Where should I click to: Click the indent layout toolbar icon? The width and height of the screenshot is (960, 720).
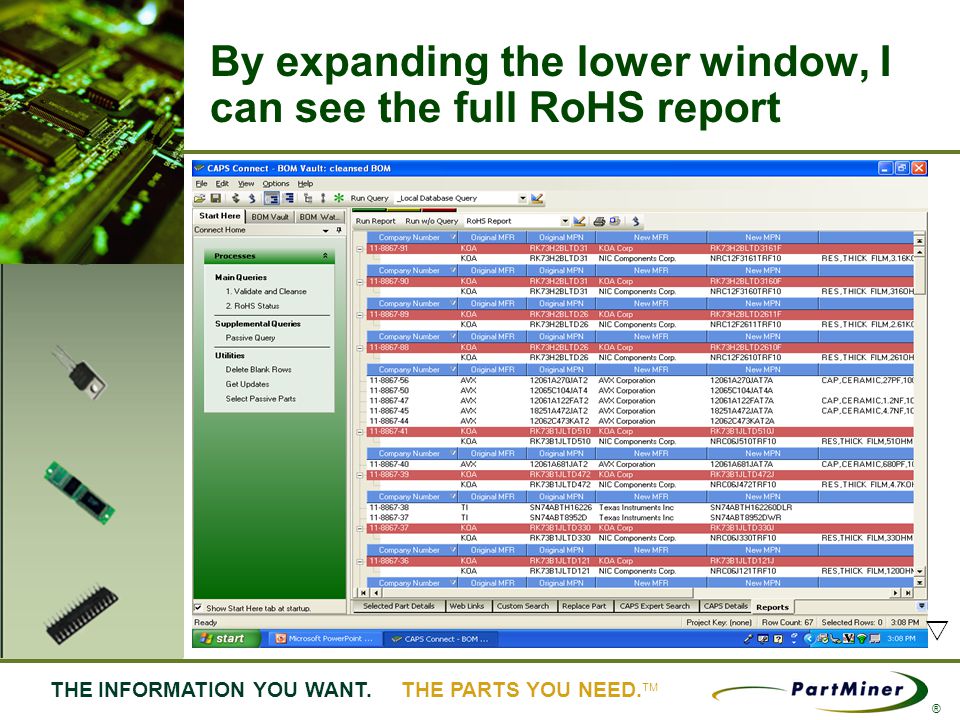(288, 198)
